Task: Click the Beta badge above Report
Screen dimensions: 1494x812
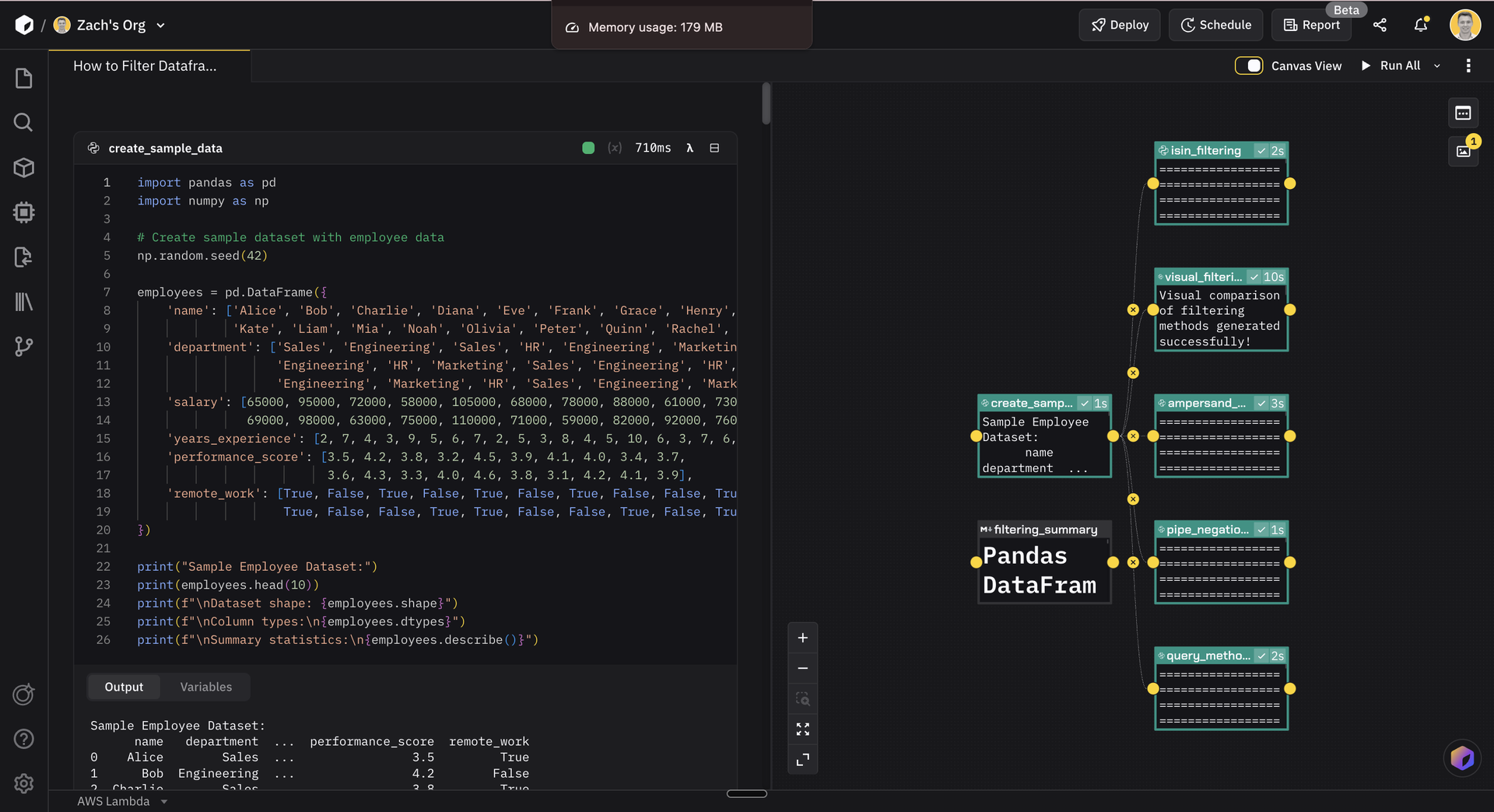Action: (x=1346, y=10)
